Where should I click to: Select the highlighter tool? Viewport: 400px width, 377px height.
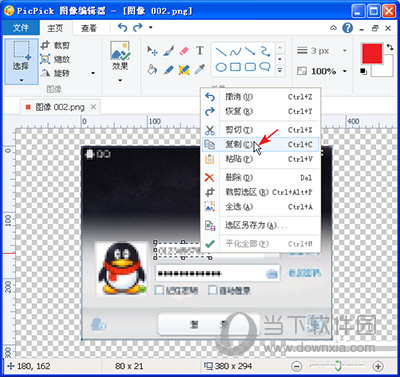pyautogui.click(x=184, y=69)
